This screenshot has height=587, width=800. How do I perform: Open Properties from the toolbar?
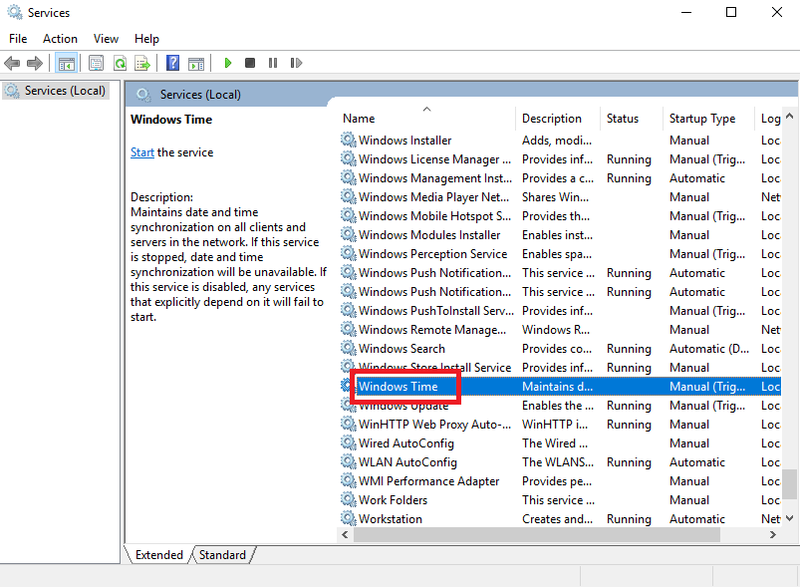click(96, 63)
